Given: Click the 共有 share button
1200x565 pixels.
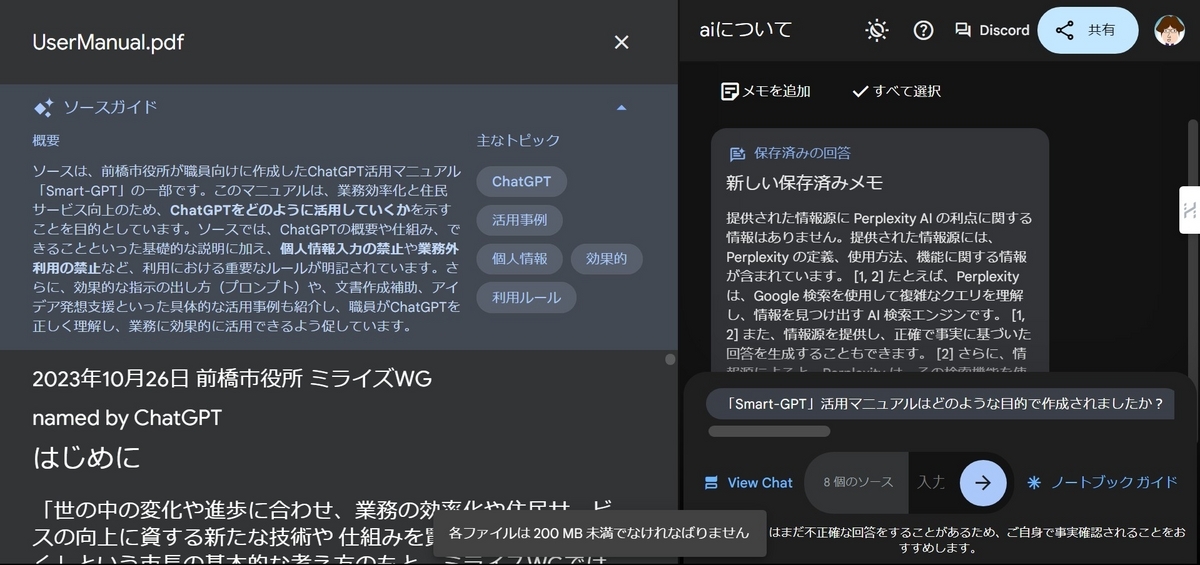Looking at the screenshot, I should [x=1087, y=30].
